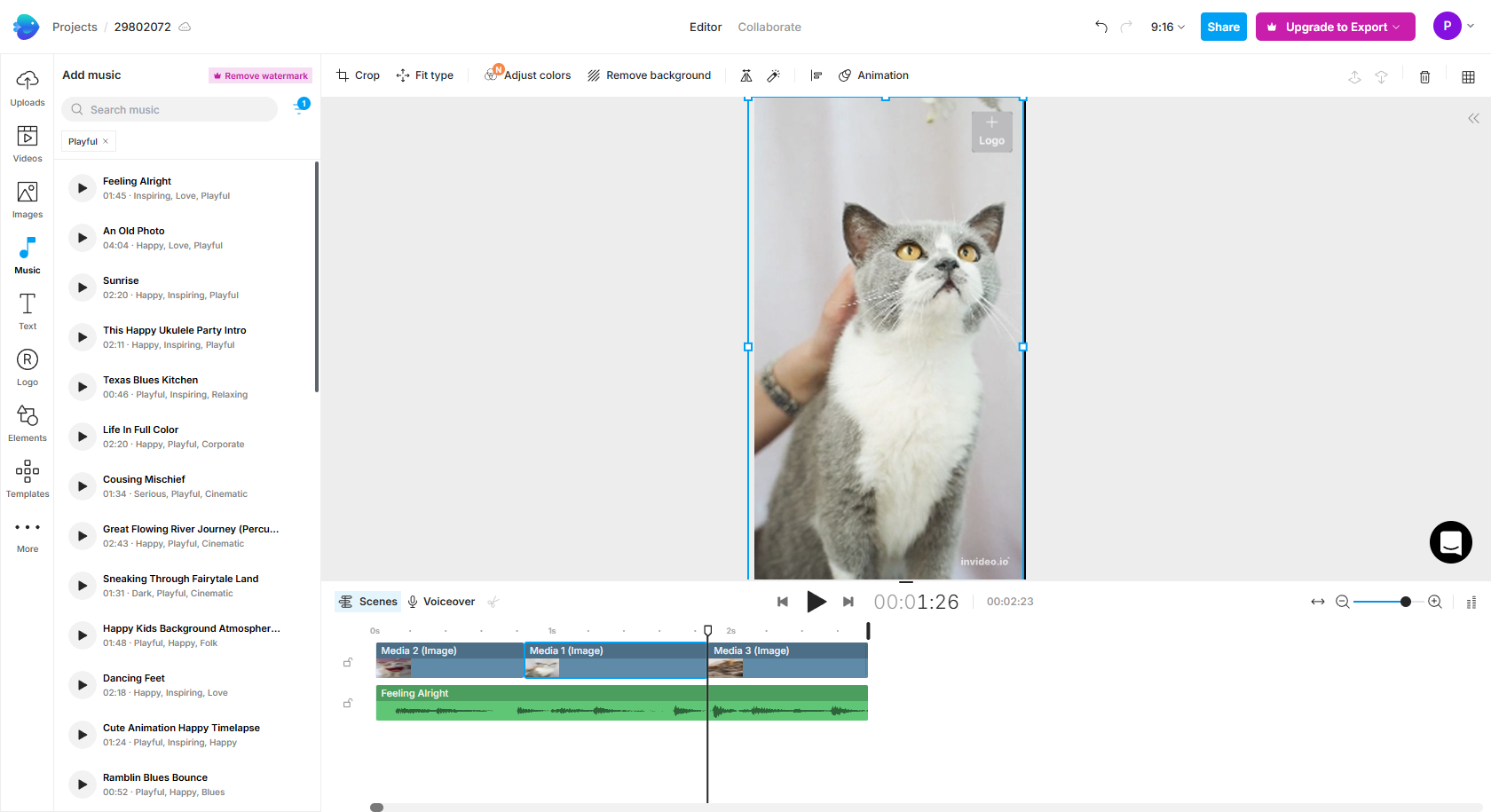Click Upgrade to Export button
Viewport: 1491px width, 812px height.
click(1336, 27)
